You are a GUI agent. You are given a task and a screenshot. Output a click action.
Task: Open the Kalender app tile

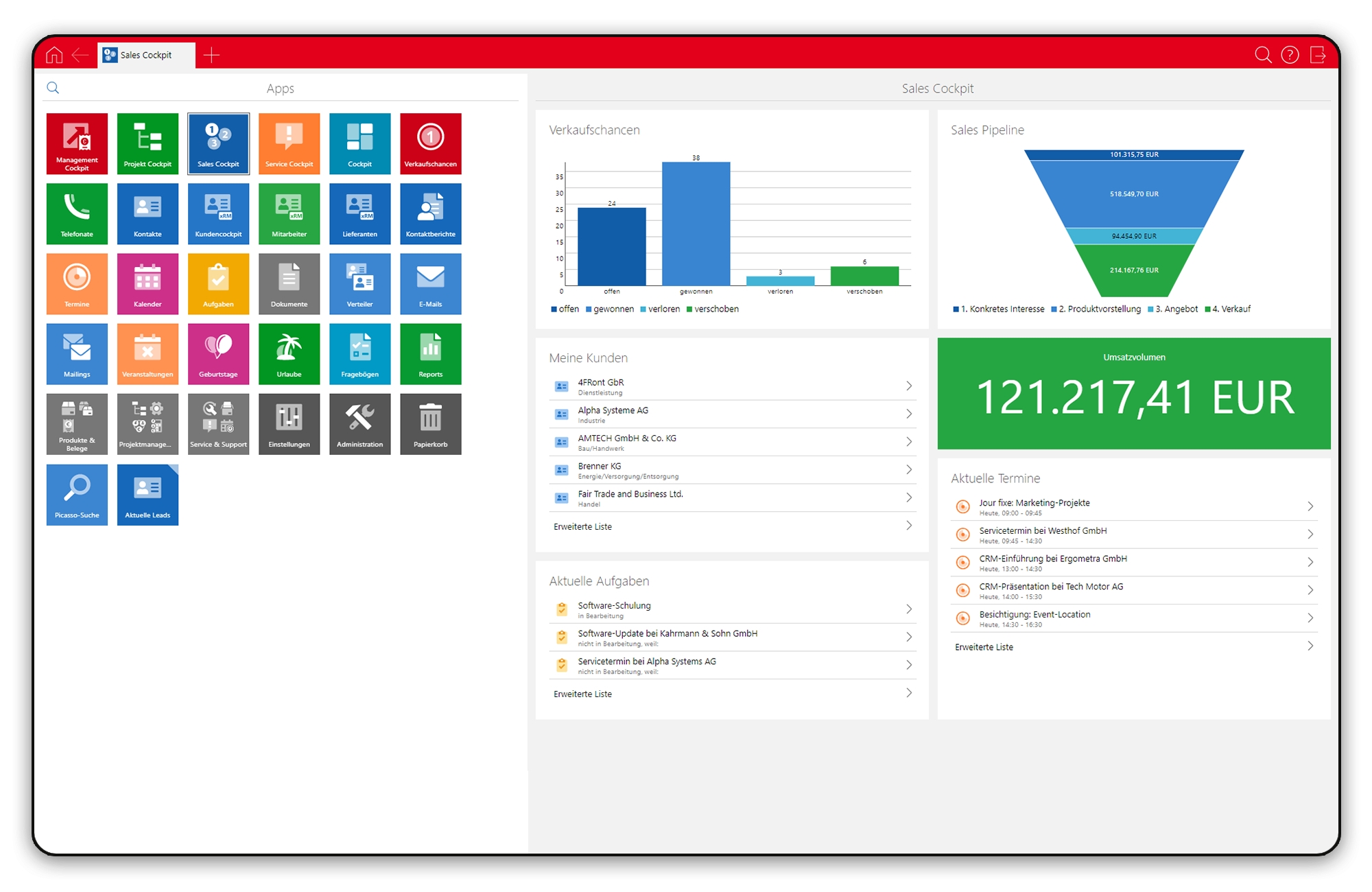click(147, 283)
